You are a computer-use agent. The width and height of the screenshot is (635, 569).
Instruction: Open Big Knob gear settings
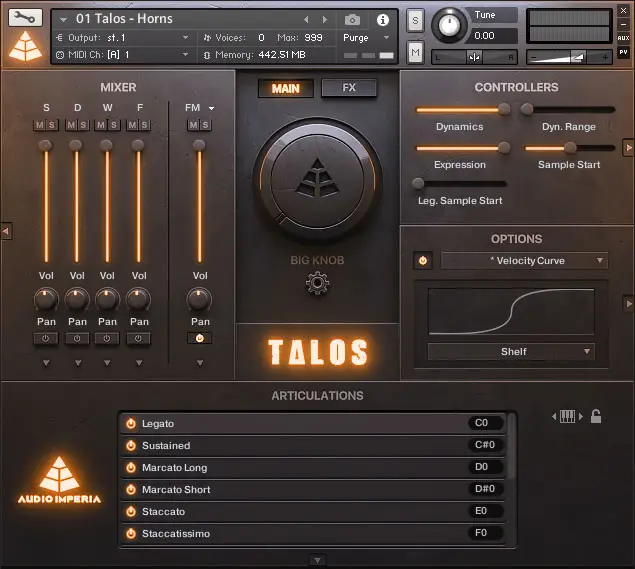click(317, 283)
